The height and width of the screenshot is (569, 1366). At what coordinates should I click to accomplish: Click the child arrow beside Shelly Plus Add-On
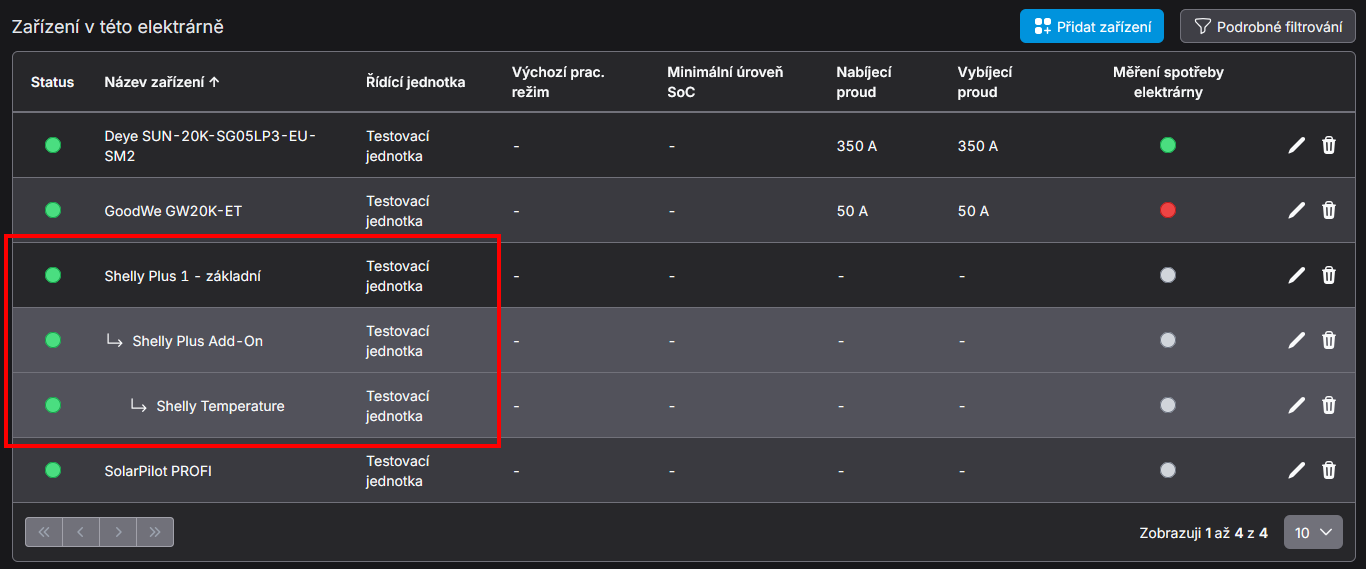click(x=115, y=341)
